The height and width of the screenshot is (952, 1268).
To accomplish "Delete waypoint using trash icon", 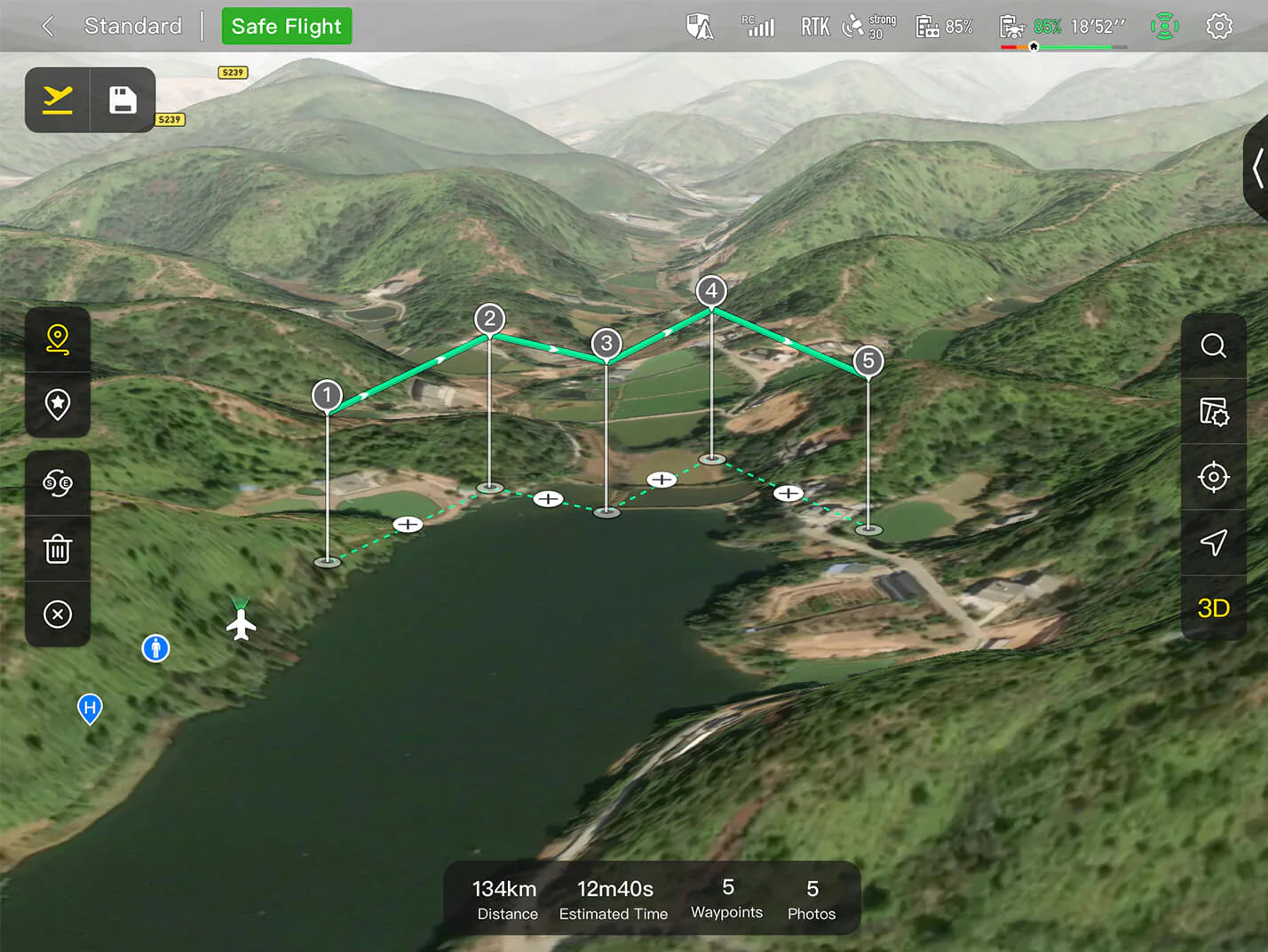I will [58, 549].
